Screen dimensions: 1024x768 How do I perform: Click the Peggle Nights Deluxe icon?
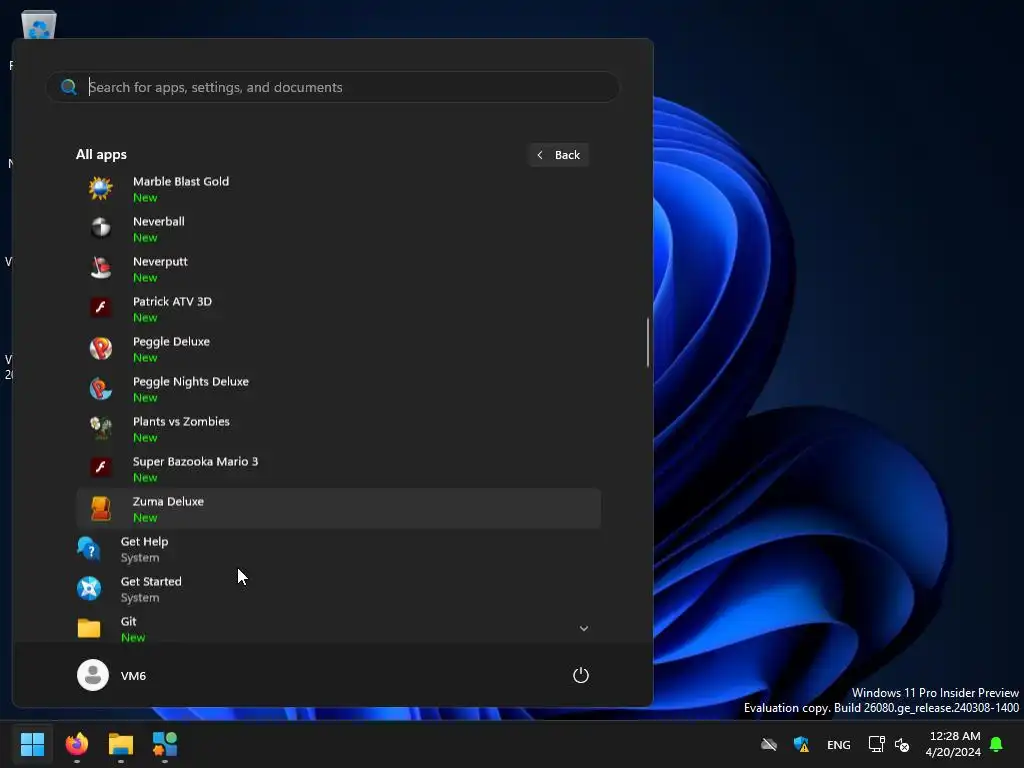point(101,388)
